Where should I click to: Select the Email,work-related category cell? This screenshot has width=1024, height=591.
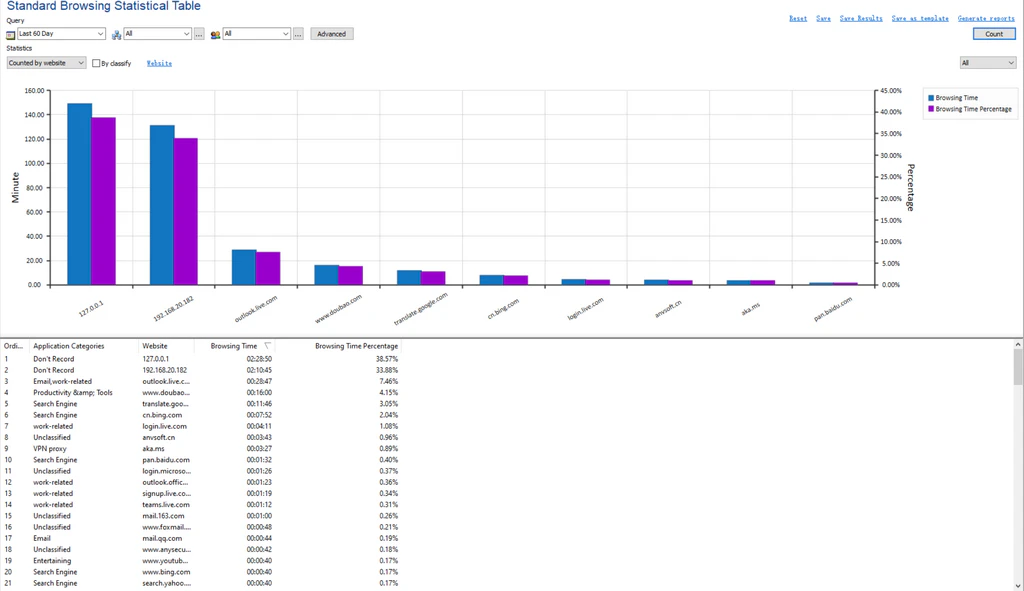tap(63, 381)
